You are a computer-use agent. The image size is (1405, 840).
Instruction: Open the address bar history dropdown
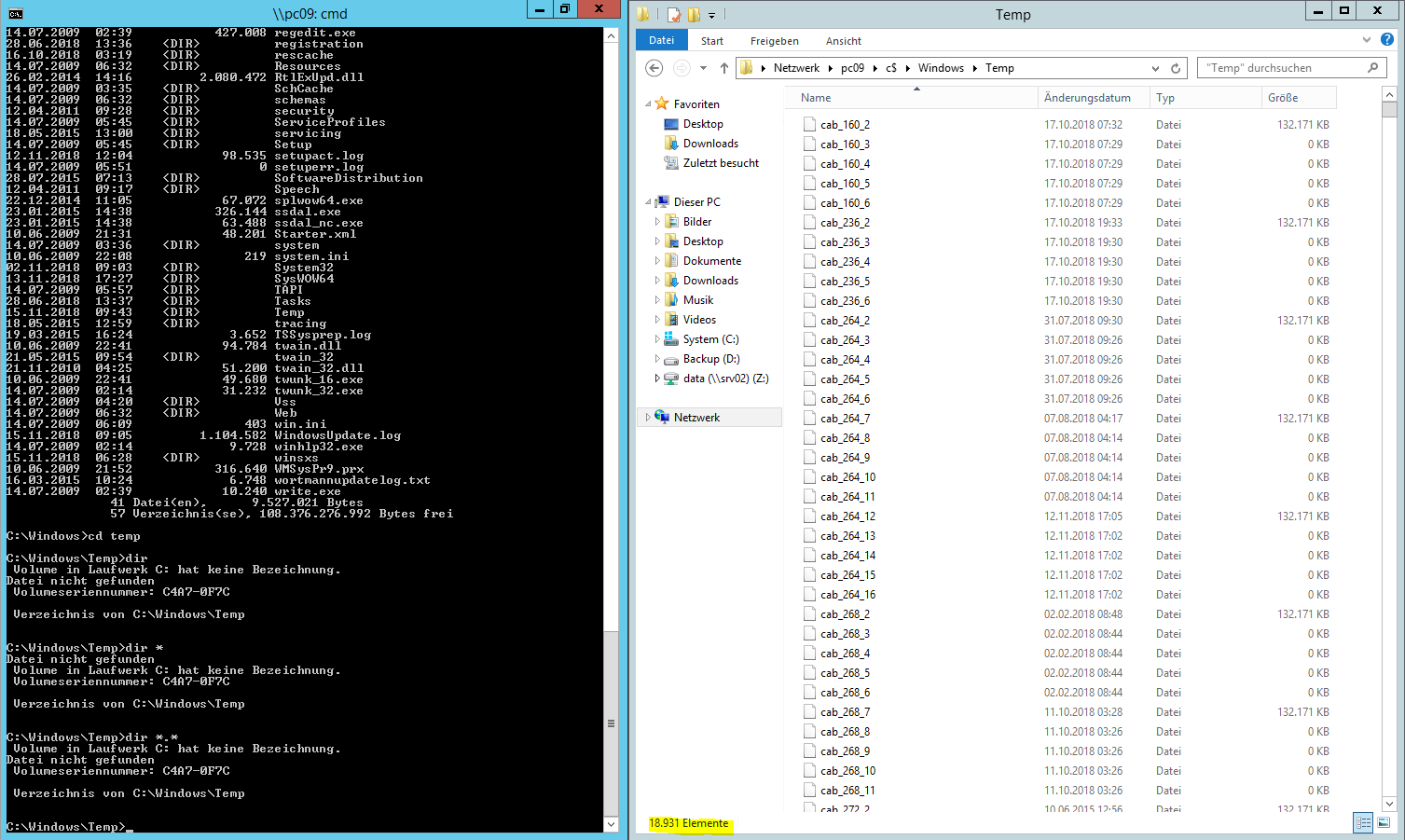tap(1156, 68)
